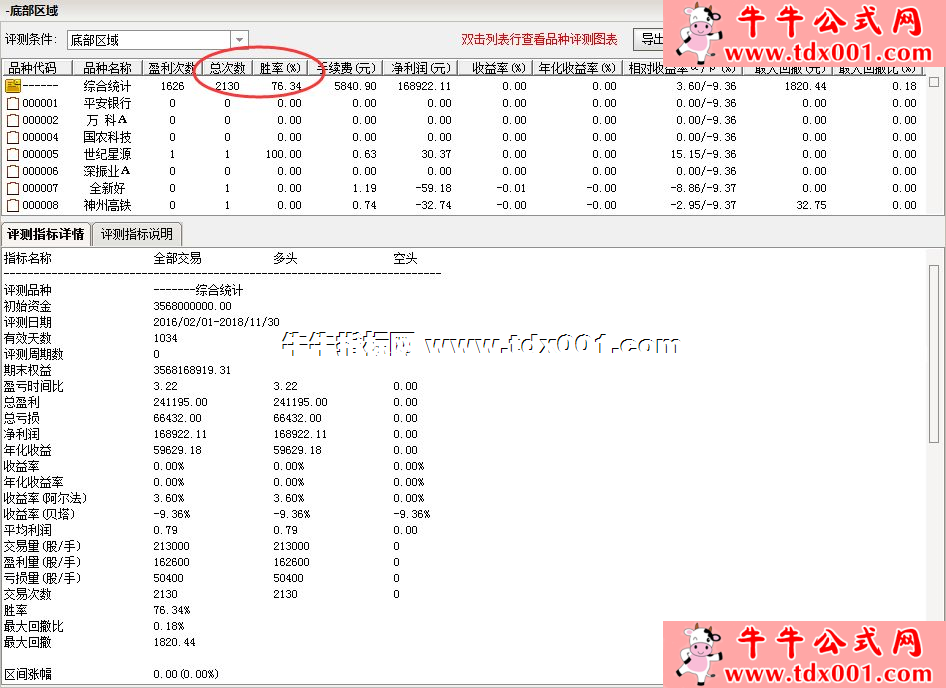Click the 导出 export button

click(651, 40)
